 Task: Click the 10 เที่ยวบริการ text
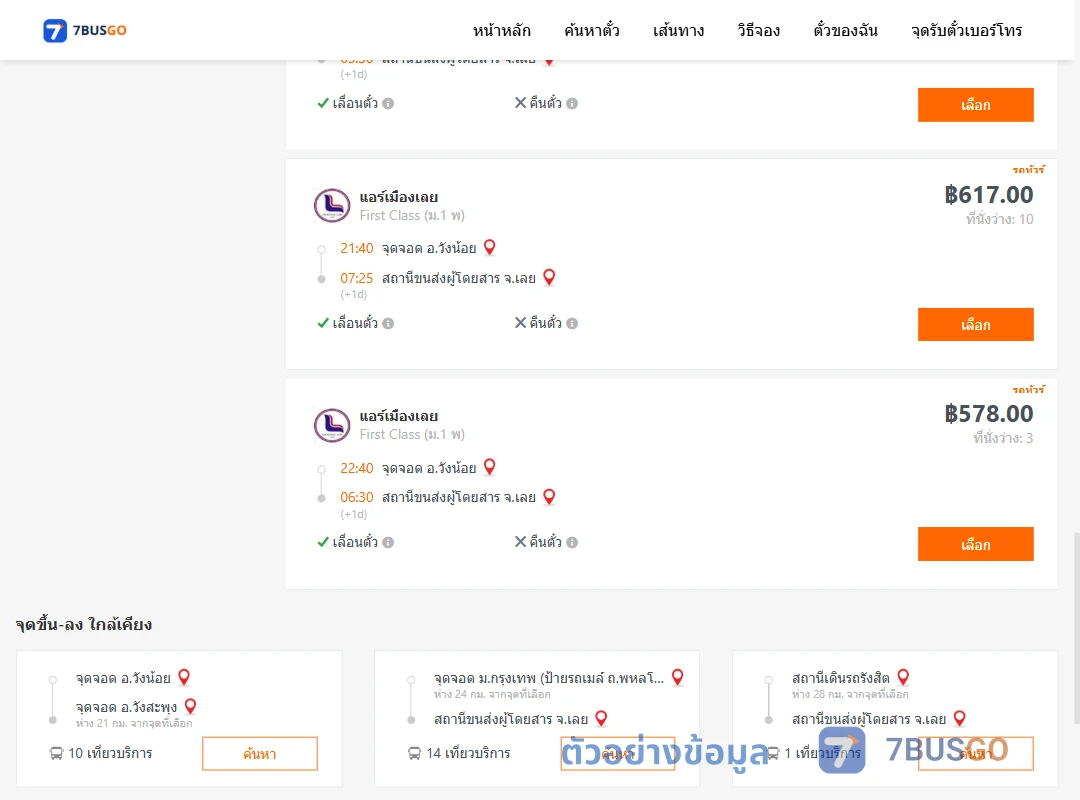click(110, 753)
